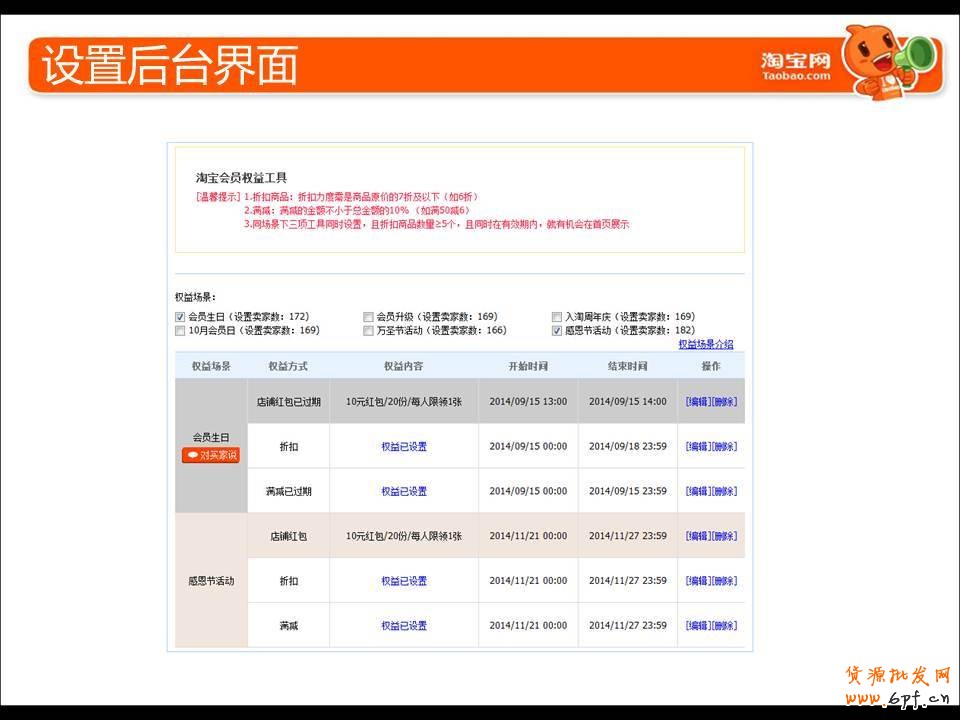The width and height of the screenshot is (960, 720).
Task: Click the orange 对买家说 button
Action: [211, 455]
